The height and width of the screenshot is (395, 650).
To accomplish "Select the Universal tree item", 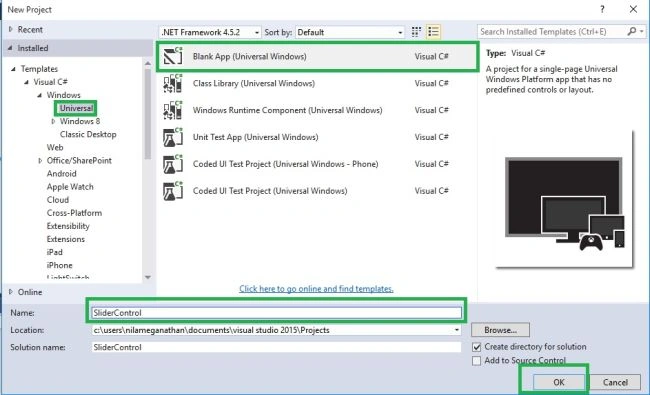I will [76, 108].
